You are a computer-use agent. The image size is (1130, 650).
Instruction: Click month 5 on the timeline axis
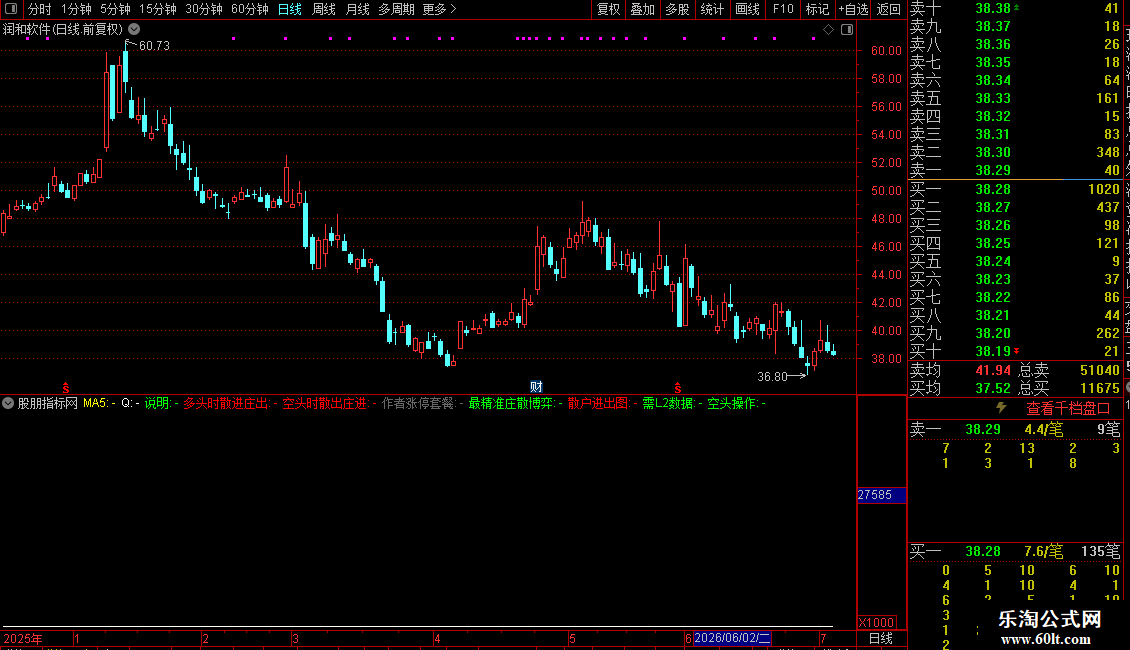(x=572, y=638)
